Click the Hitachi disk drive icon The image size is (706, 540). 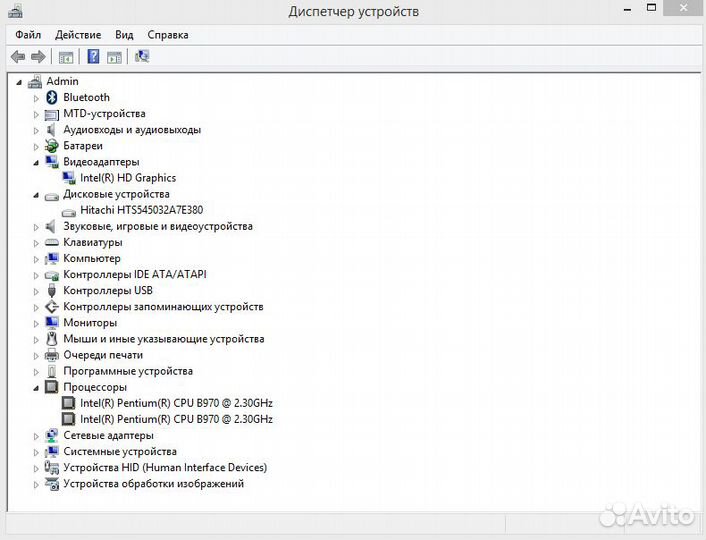point(69,212)
